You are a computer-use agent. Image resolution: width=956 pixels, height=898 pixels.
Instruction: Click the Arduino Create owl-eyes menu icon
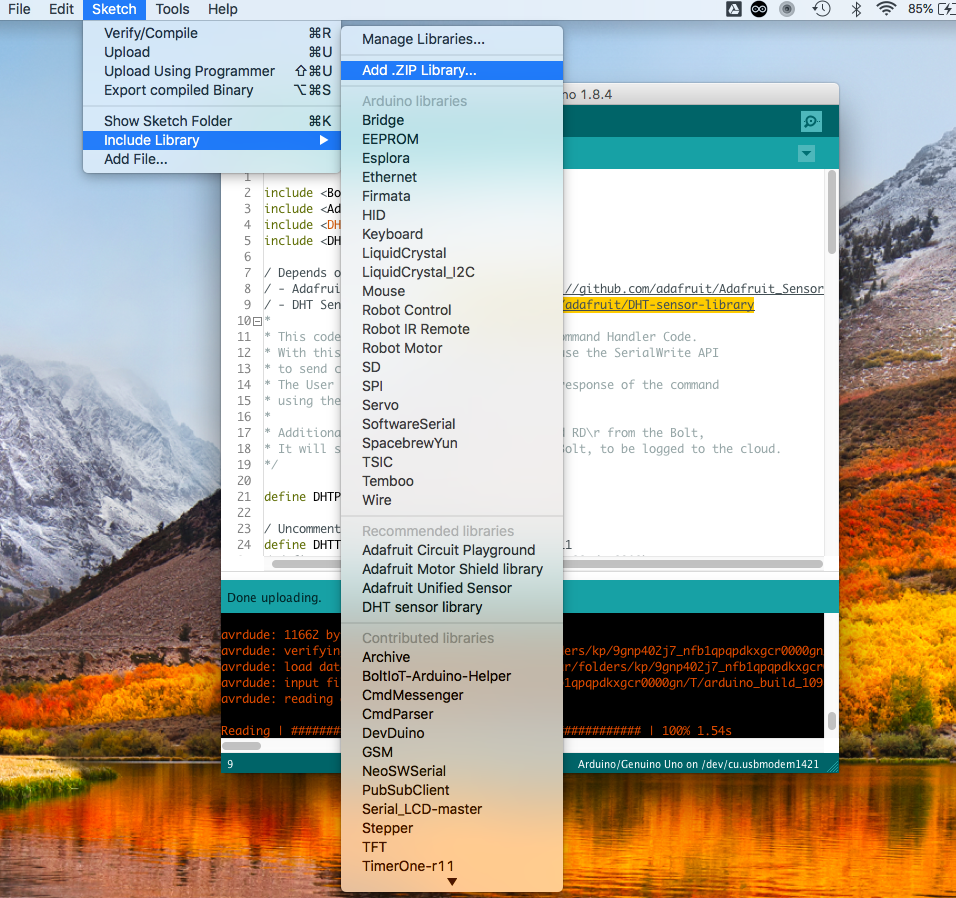point(760,9)
